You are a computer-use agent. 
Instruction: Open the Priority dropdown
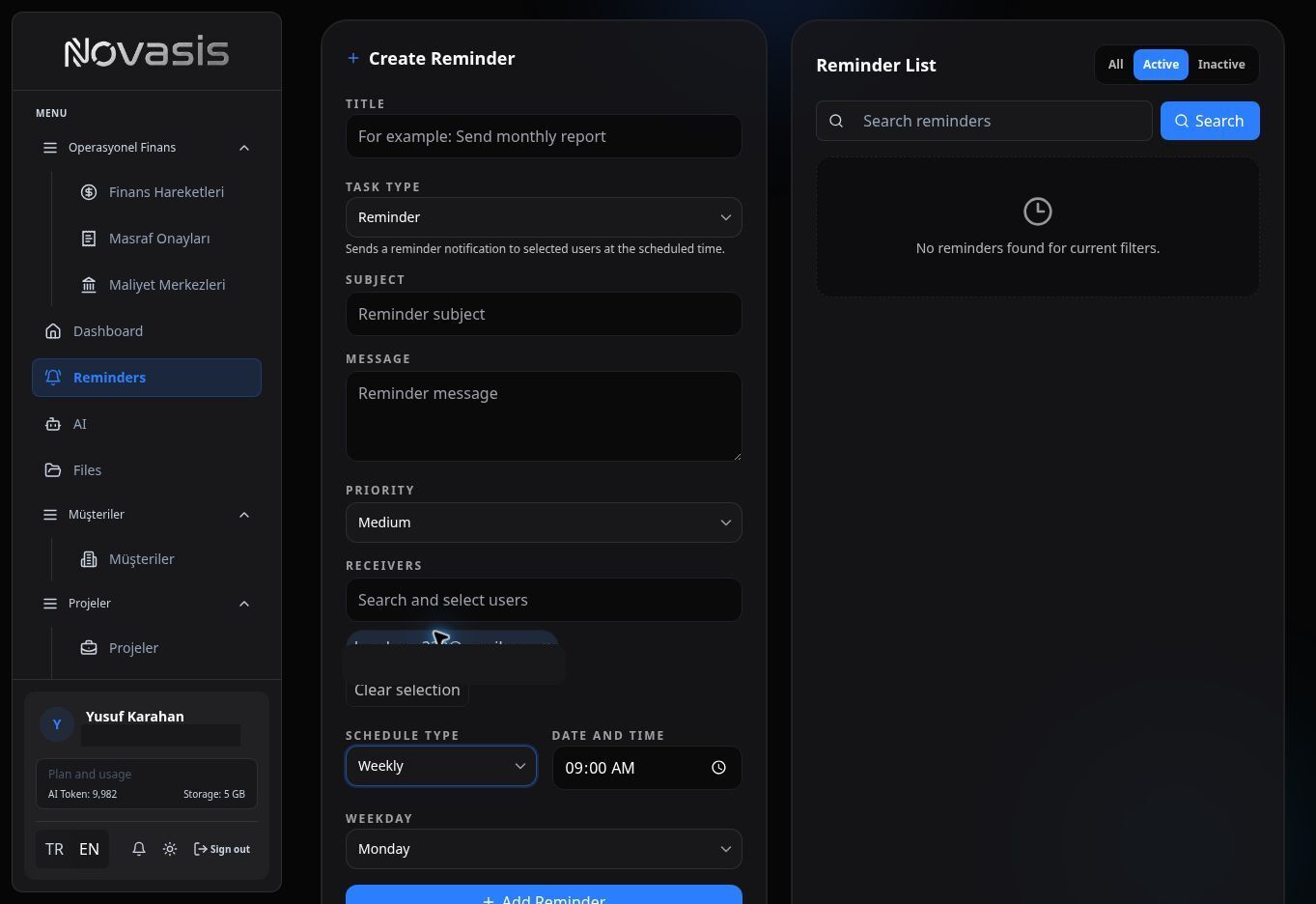tap(544, 523)
